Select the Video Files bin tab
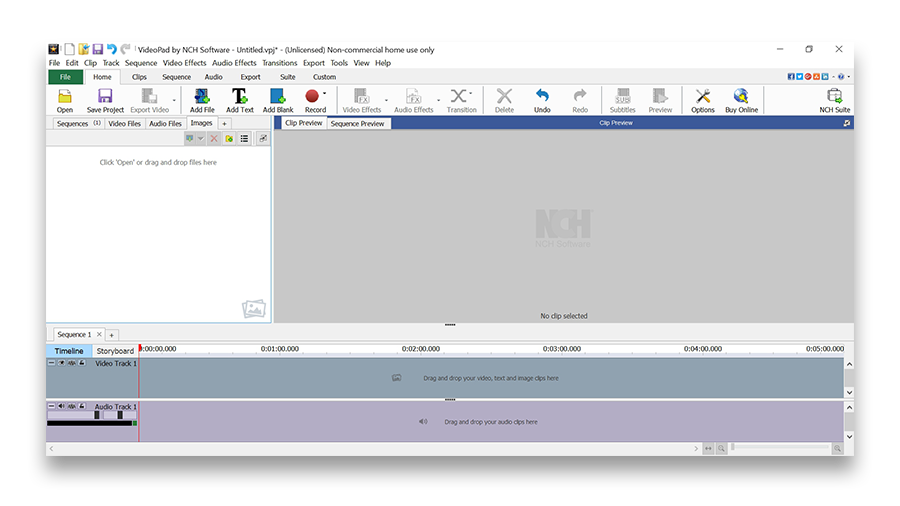This screenshot has width=900, height=506. tap(125, 123)
